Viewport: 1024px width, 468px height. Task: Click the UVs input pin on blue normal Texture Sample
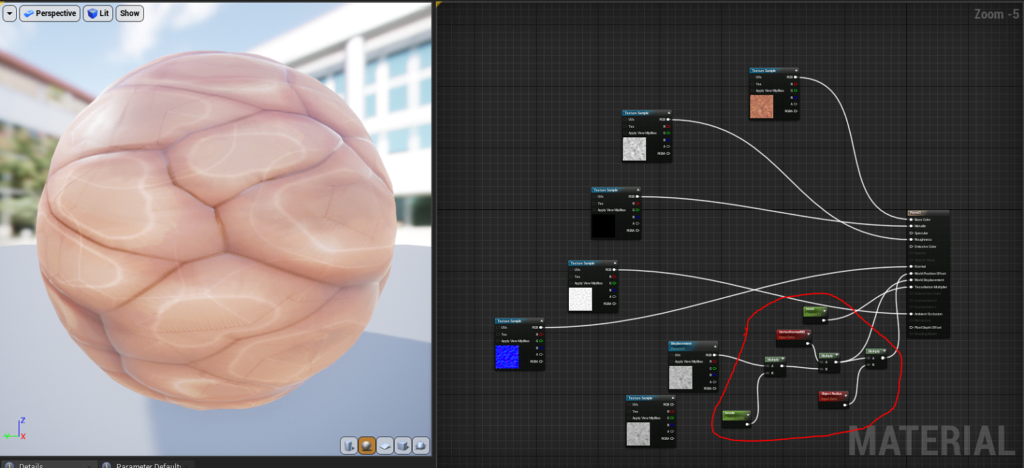pos(499,327)
